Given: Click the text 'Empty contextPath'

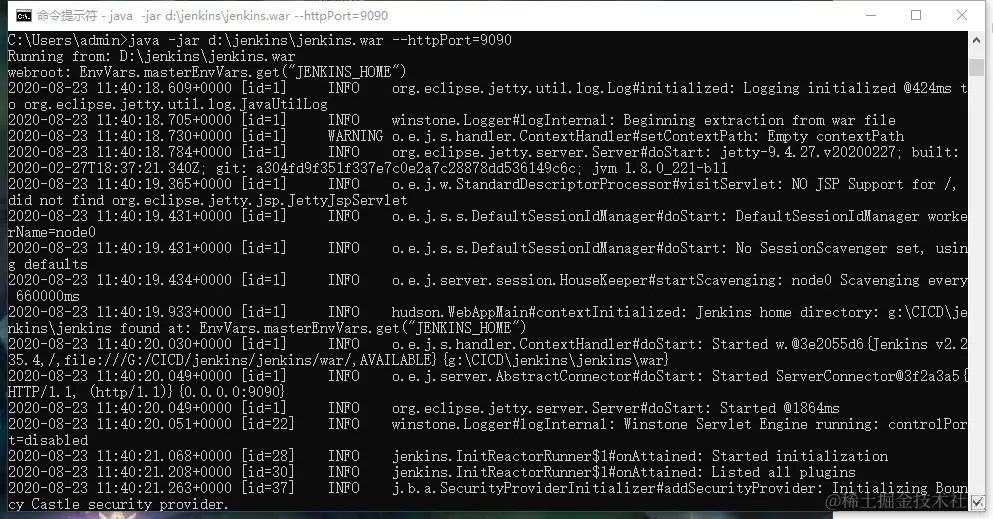Looking at the screenshot, I should coord(835,135).
